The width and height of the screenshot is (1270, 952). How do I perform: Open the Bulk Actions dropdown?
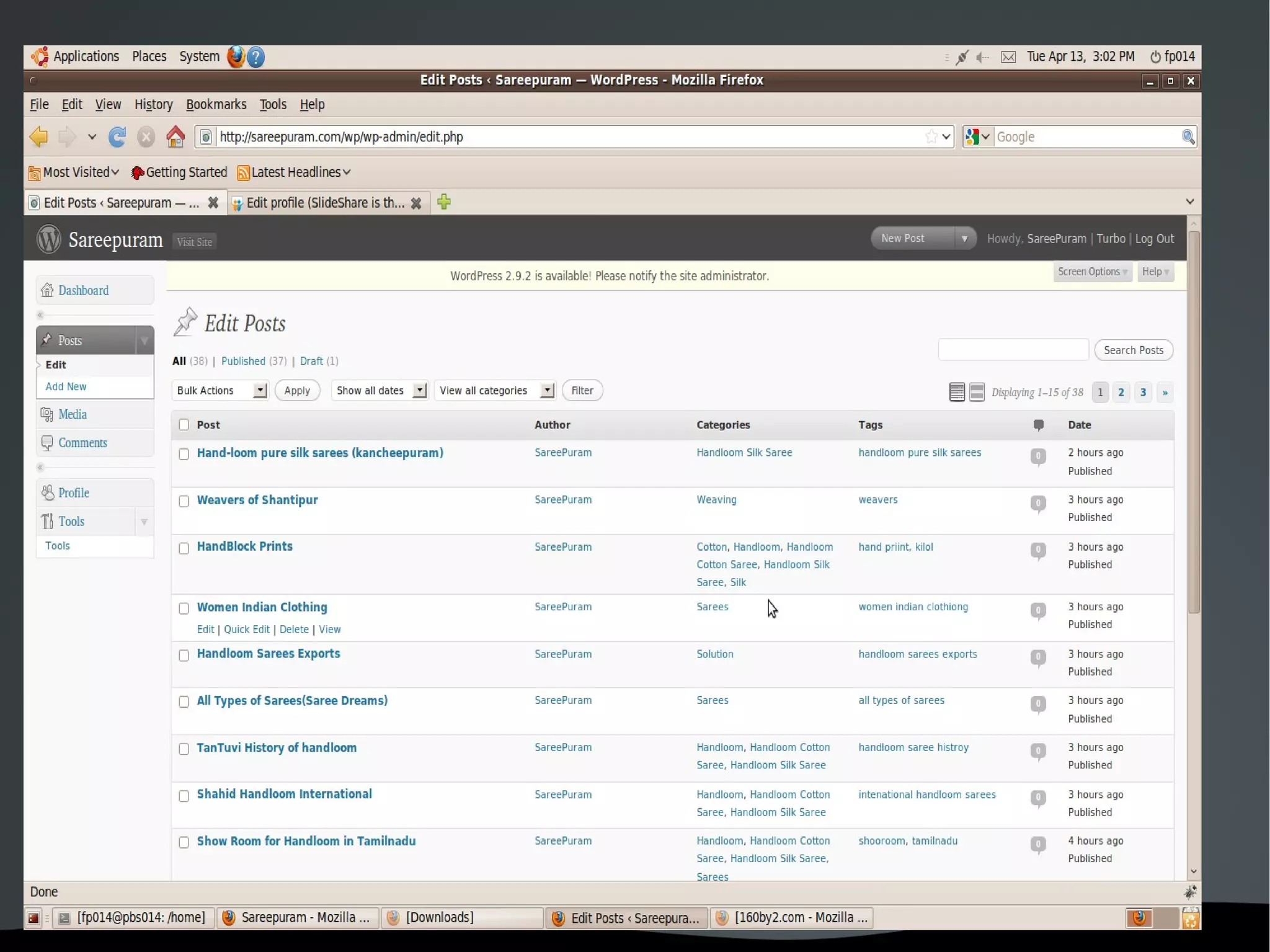(x=220, y=391)
